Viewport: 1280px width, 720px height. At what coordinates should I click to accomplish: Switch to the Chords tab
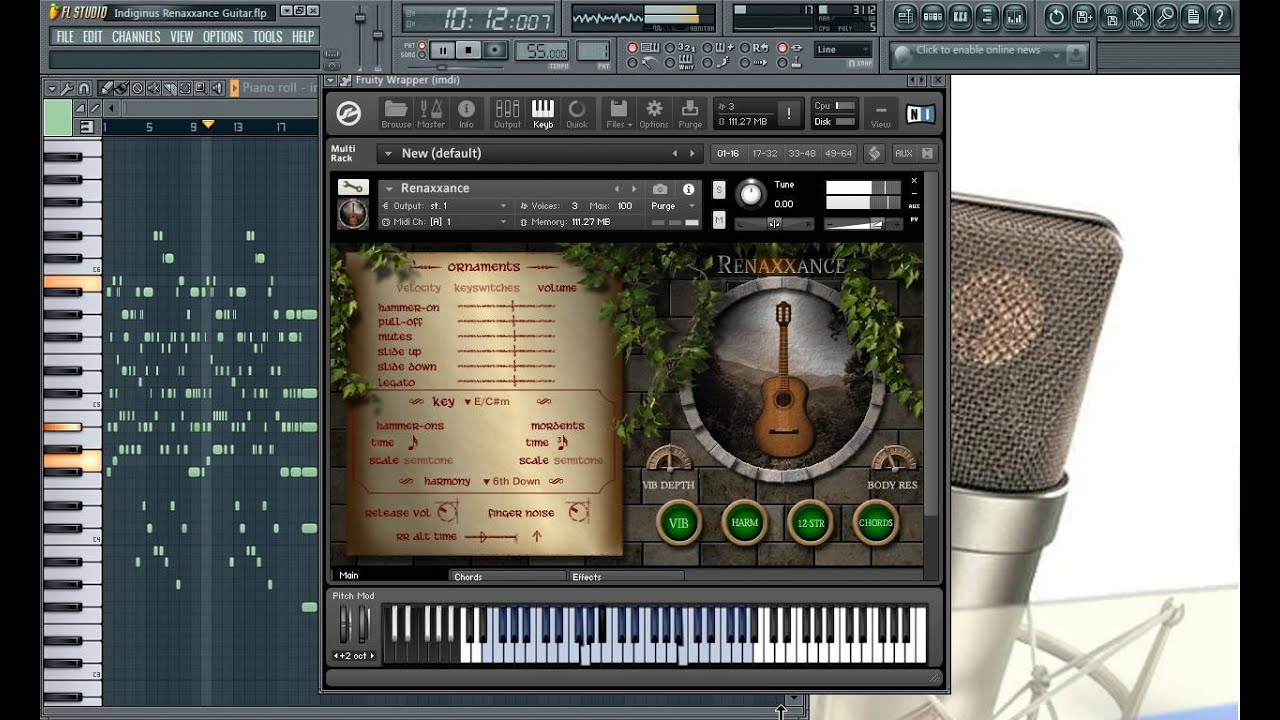507,577
